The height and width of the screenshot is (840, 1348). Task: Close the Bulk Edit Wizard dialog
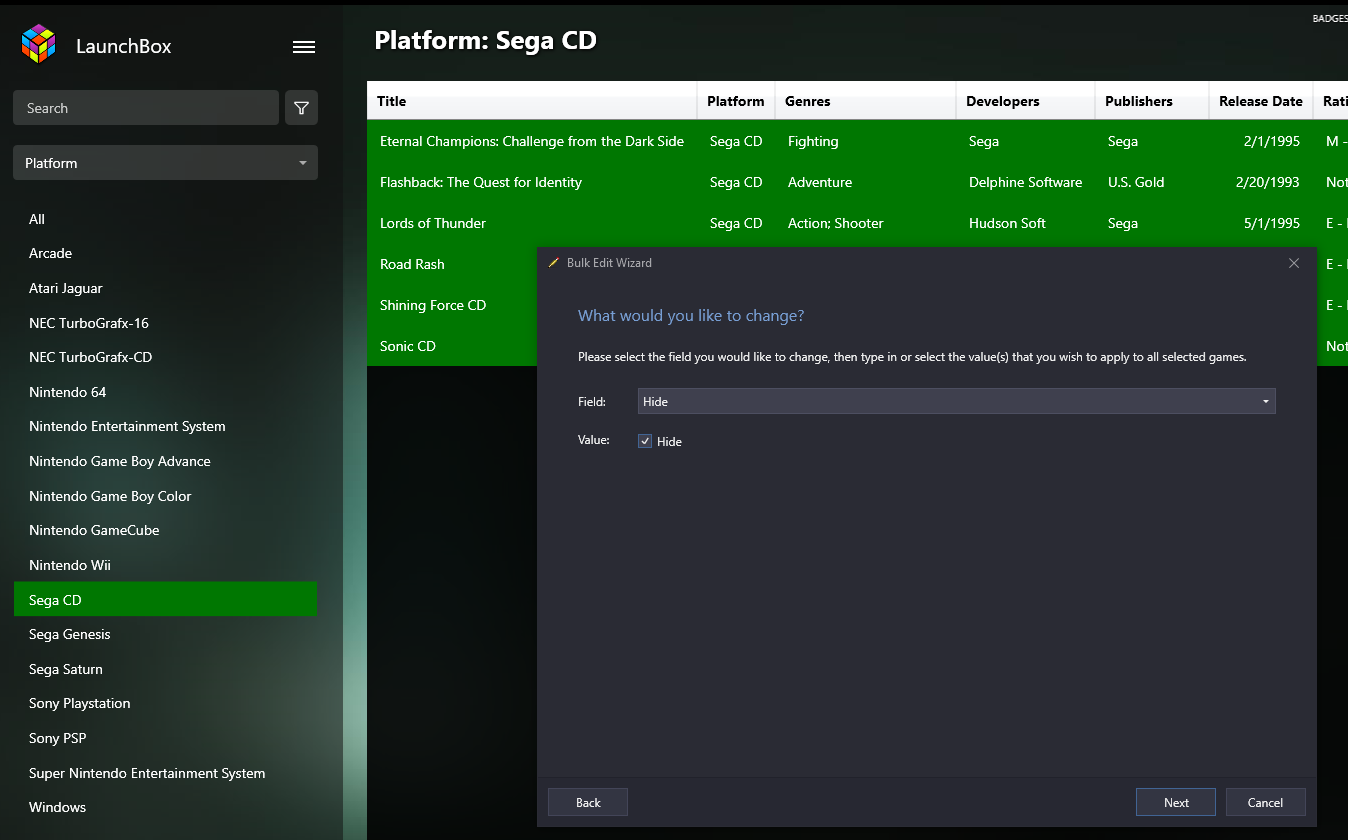[x=1294, y=263]
